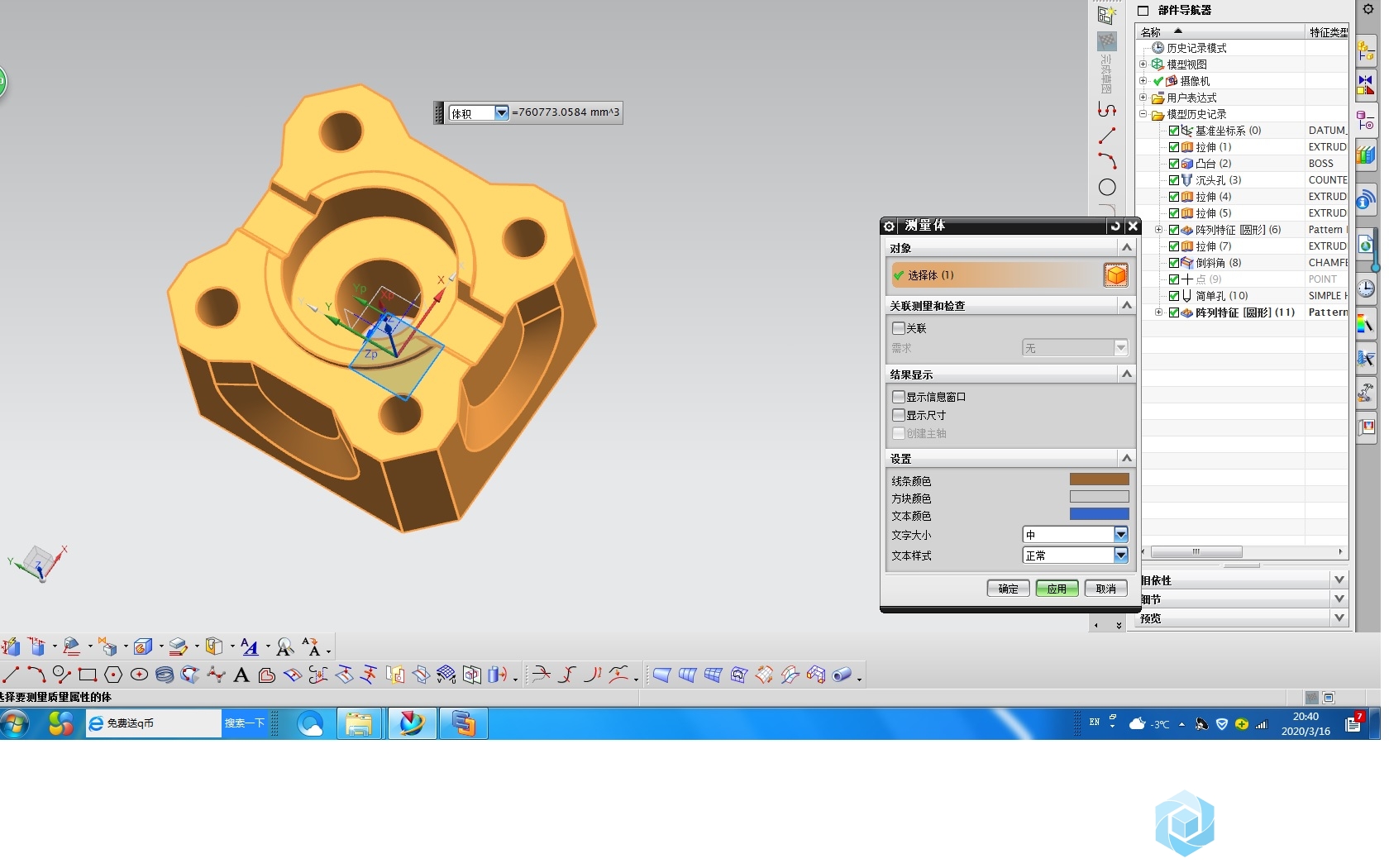
Task: Change the 方块颜色 gray swatch
Action: (1099, 497)
